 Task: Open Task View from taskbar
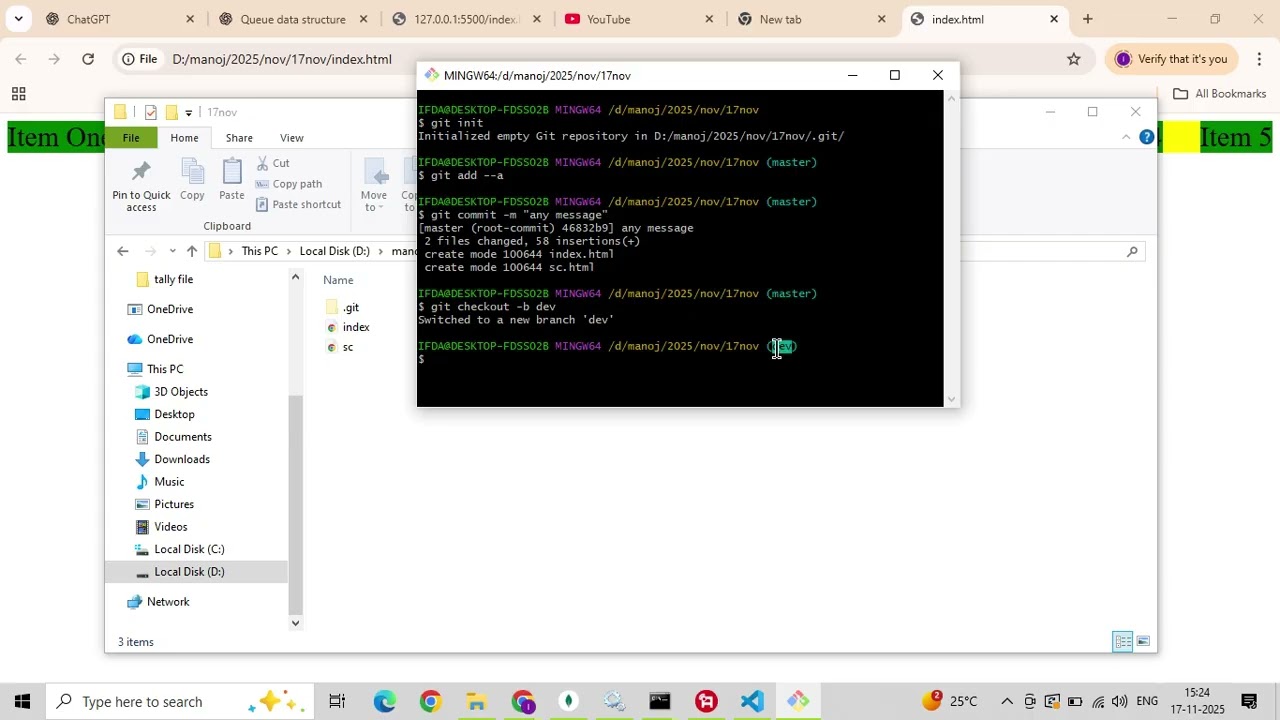point(337,701)
